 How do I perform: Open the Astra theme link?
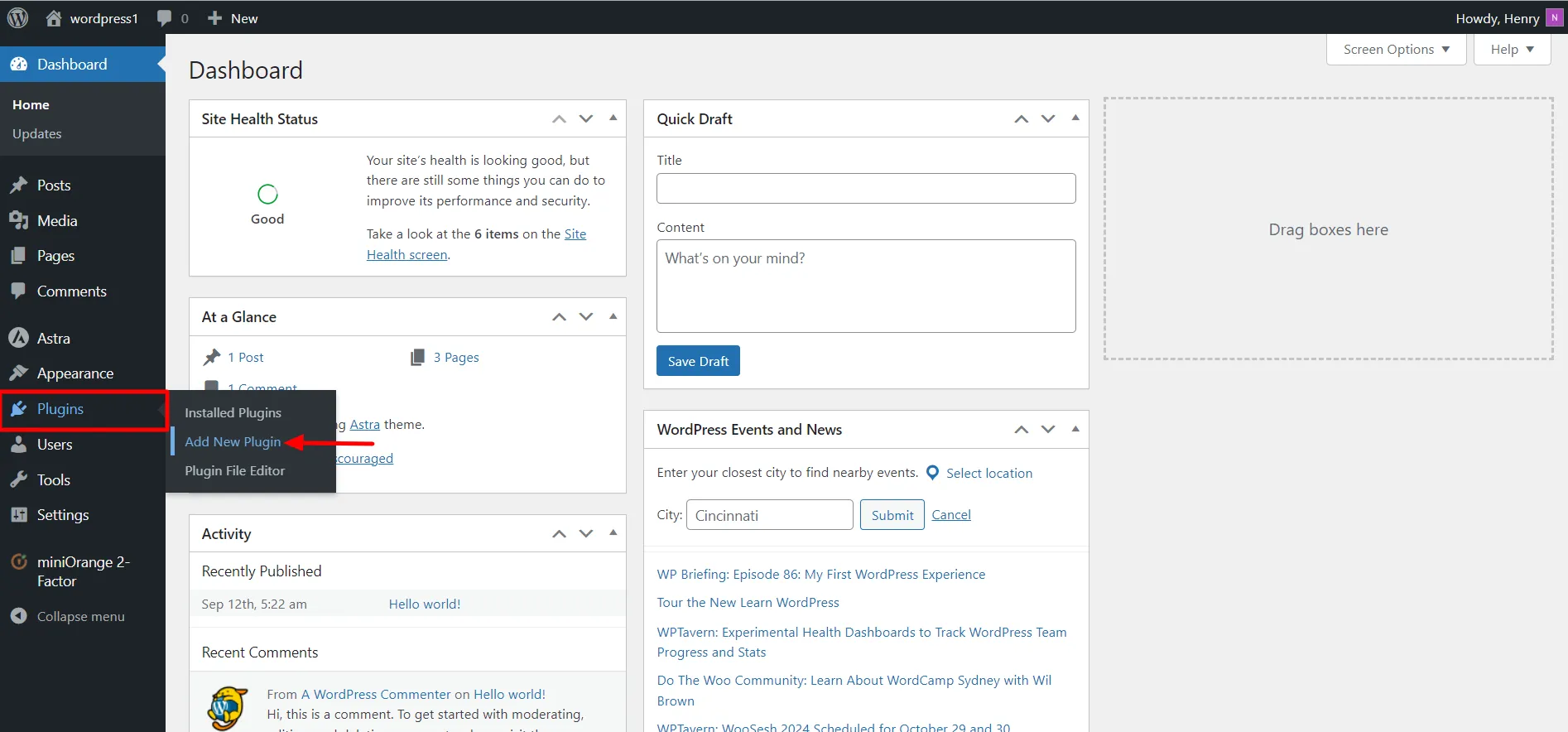364,425
